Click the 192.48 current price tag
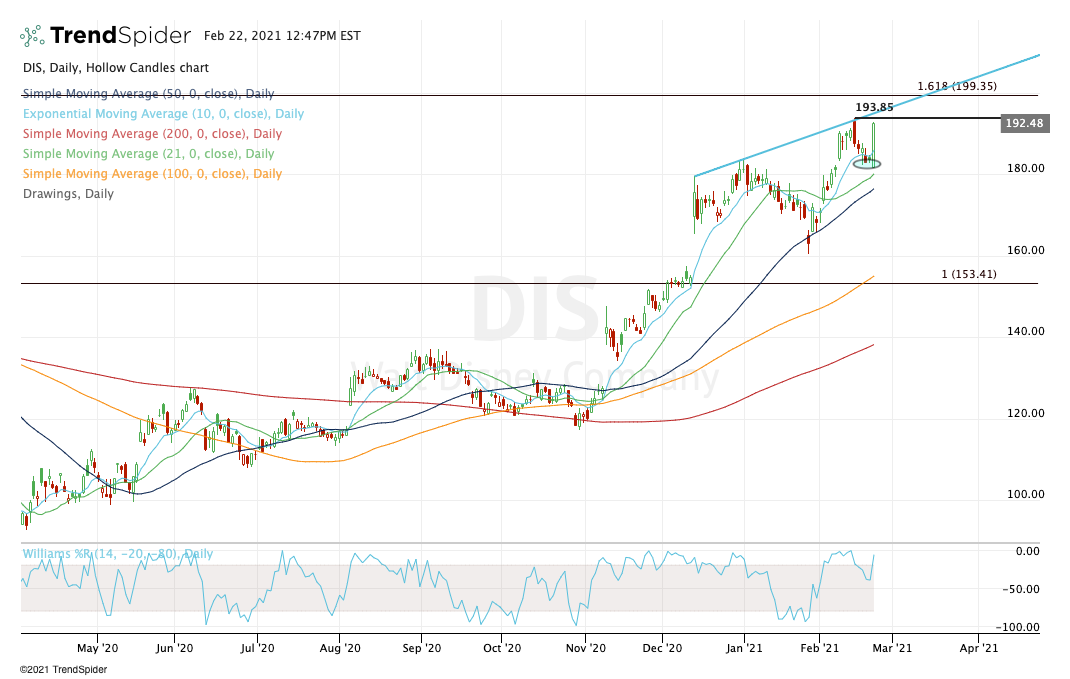Screen dimensions: 1070x679 (1025, 124)
